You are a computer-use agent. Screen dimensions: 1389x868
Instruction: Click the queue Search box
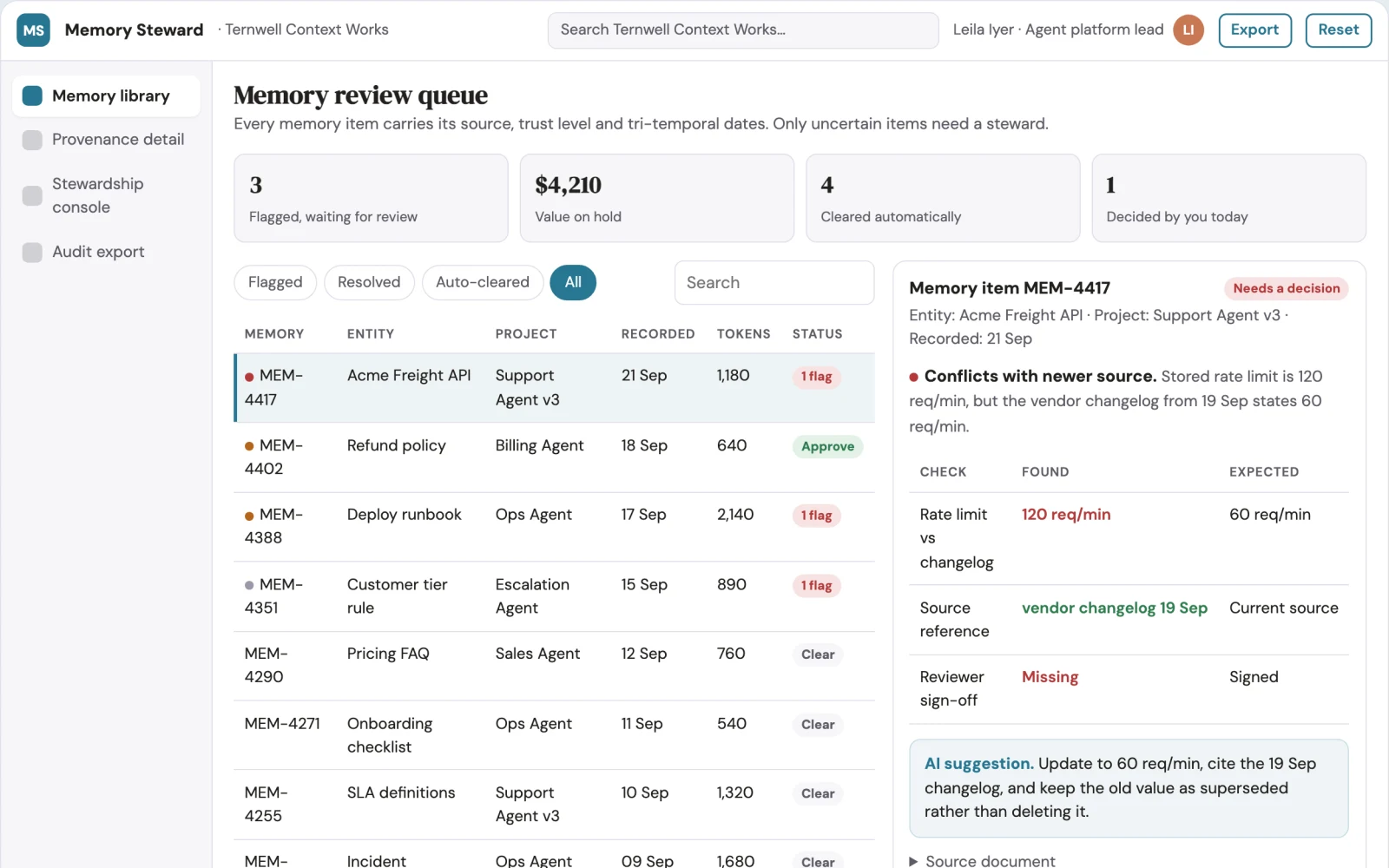(x=774, y=283)
